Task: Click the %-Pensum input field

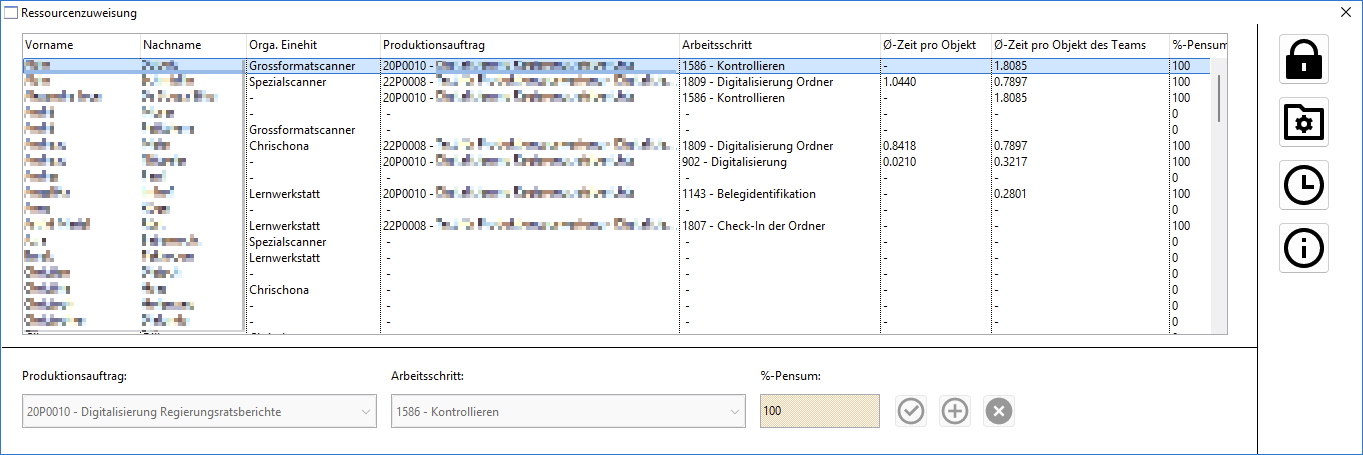Action: coord(819,411)
